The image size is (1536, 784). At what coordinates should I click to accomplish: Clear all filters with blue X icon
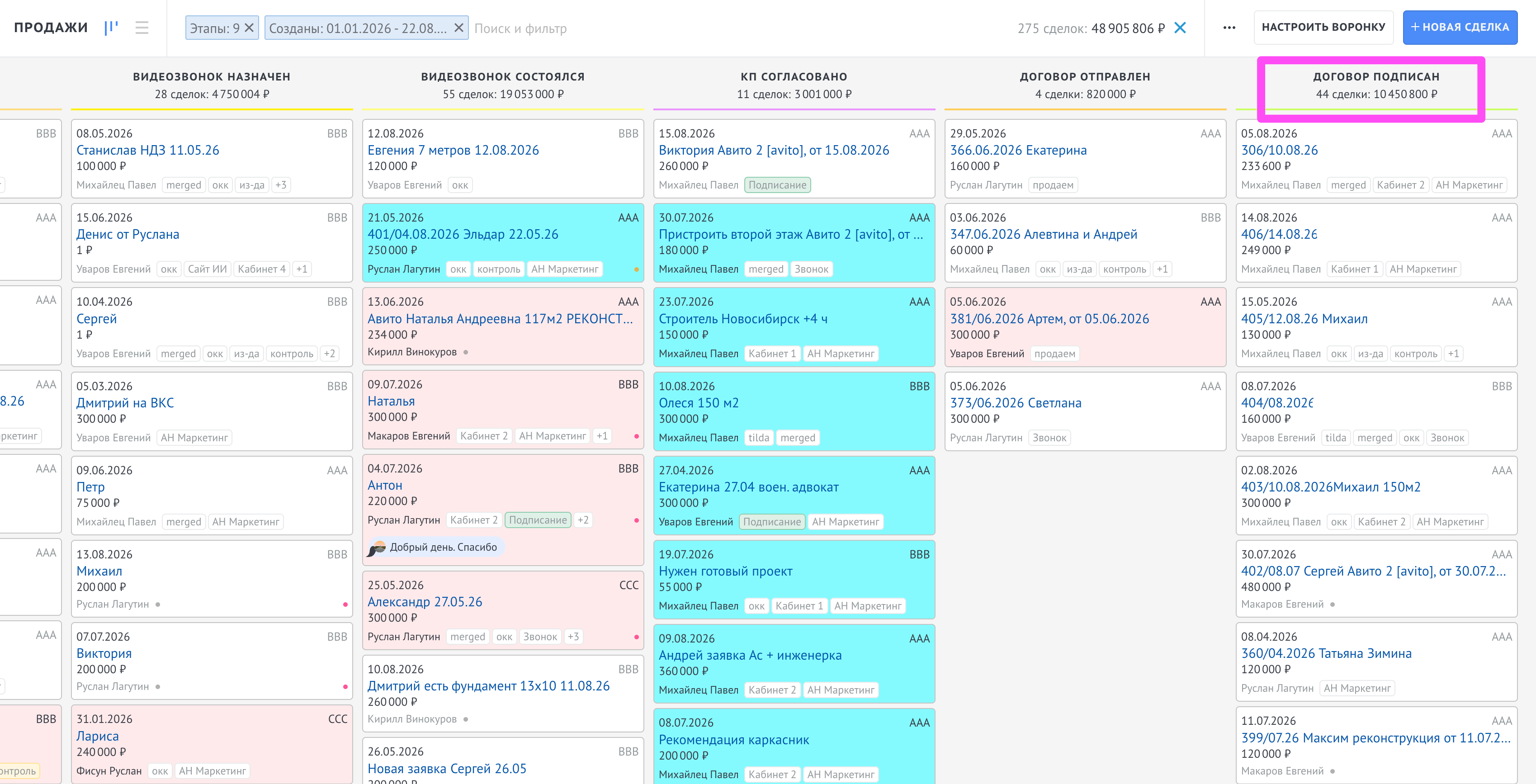tap(1179, 28)
